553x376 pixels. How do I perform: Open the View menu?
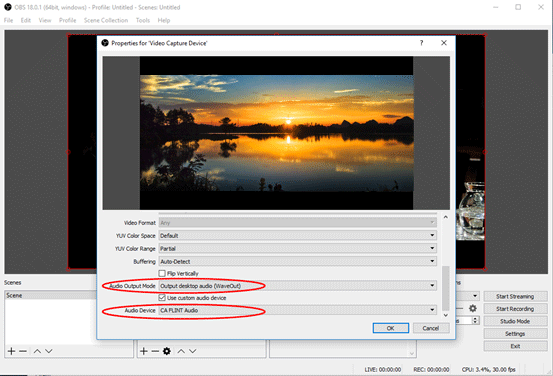tap(45, 20)
